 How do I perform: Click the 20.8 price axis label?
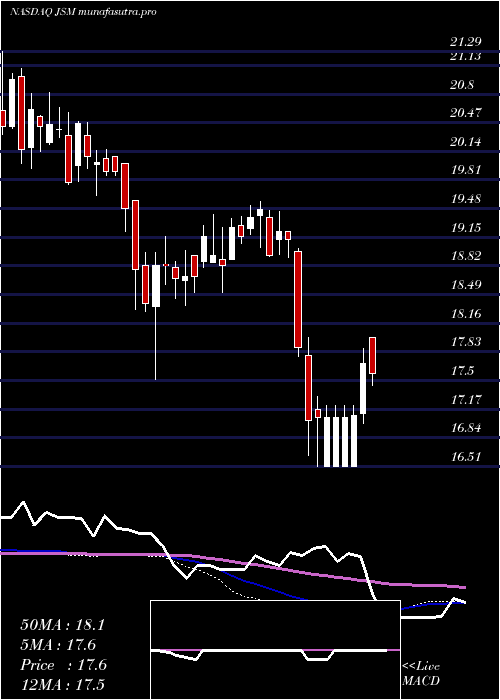coord(462,85)
